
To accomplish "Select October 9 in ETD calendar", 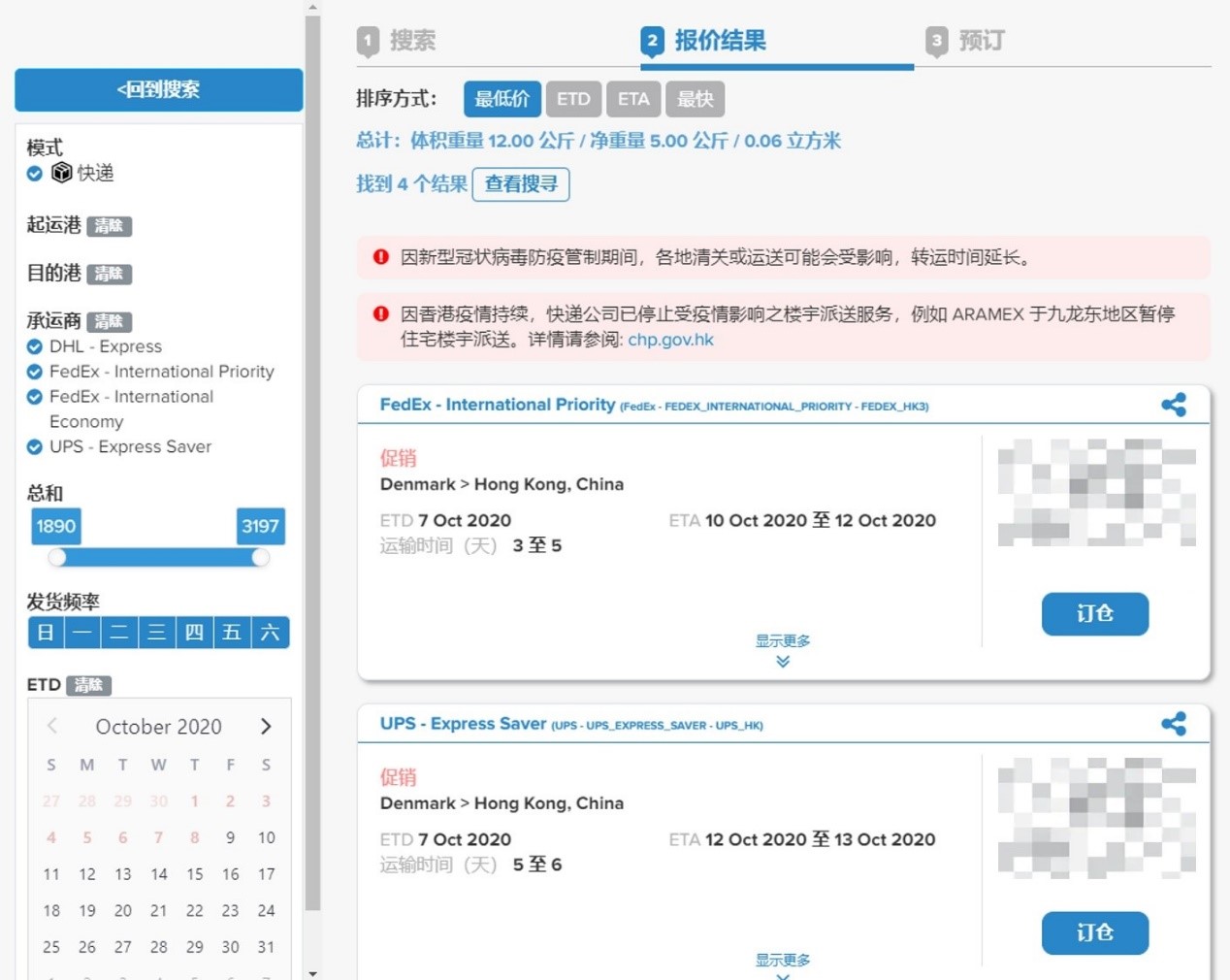I will click(230, 837).
